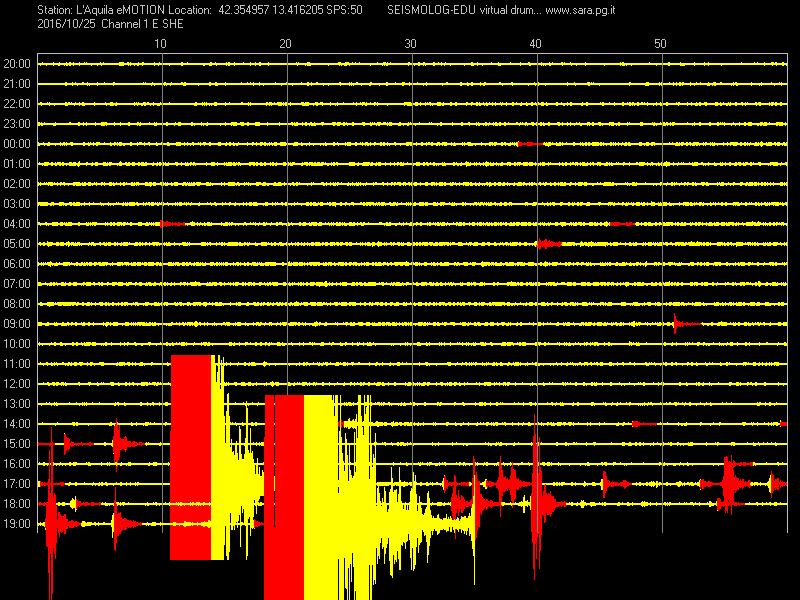The width and height of the screenshot is (800, 600).
Task: Click the red event near minute 46 on 04:00 trace
Action: click(x=621, y=223)
